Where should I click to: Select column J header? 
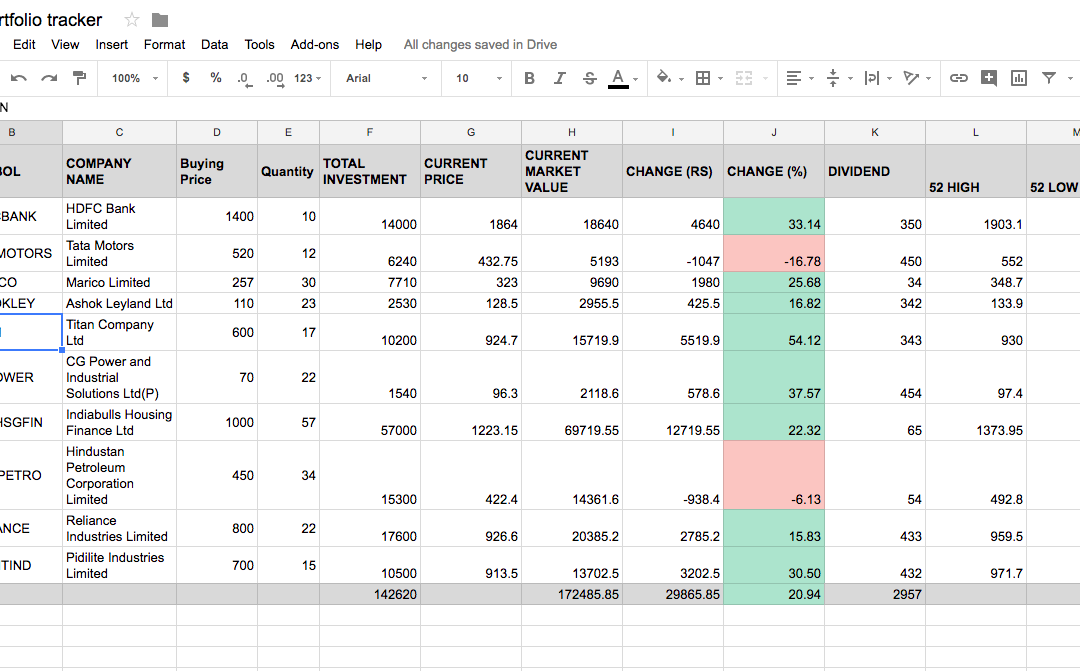tap(773, 132)
